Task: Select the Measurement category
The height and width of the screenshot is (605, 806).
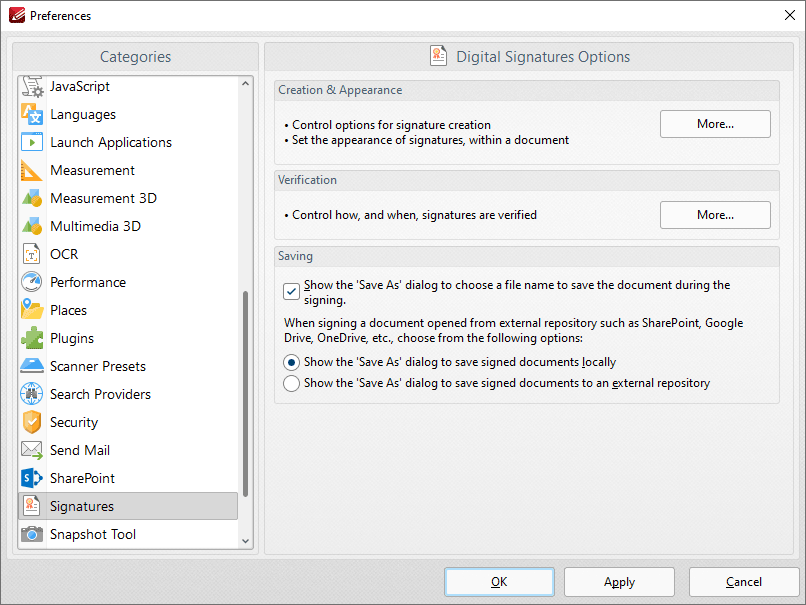Action: click(x=128, y=170)
